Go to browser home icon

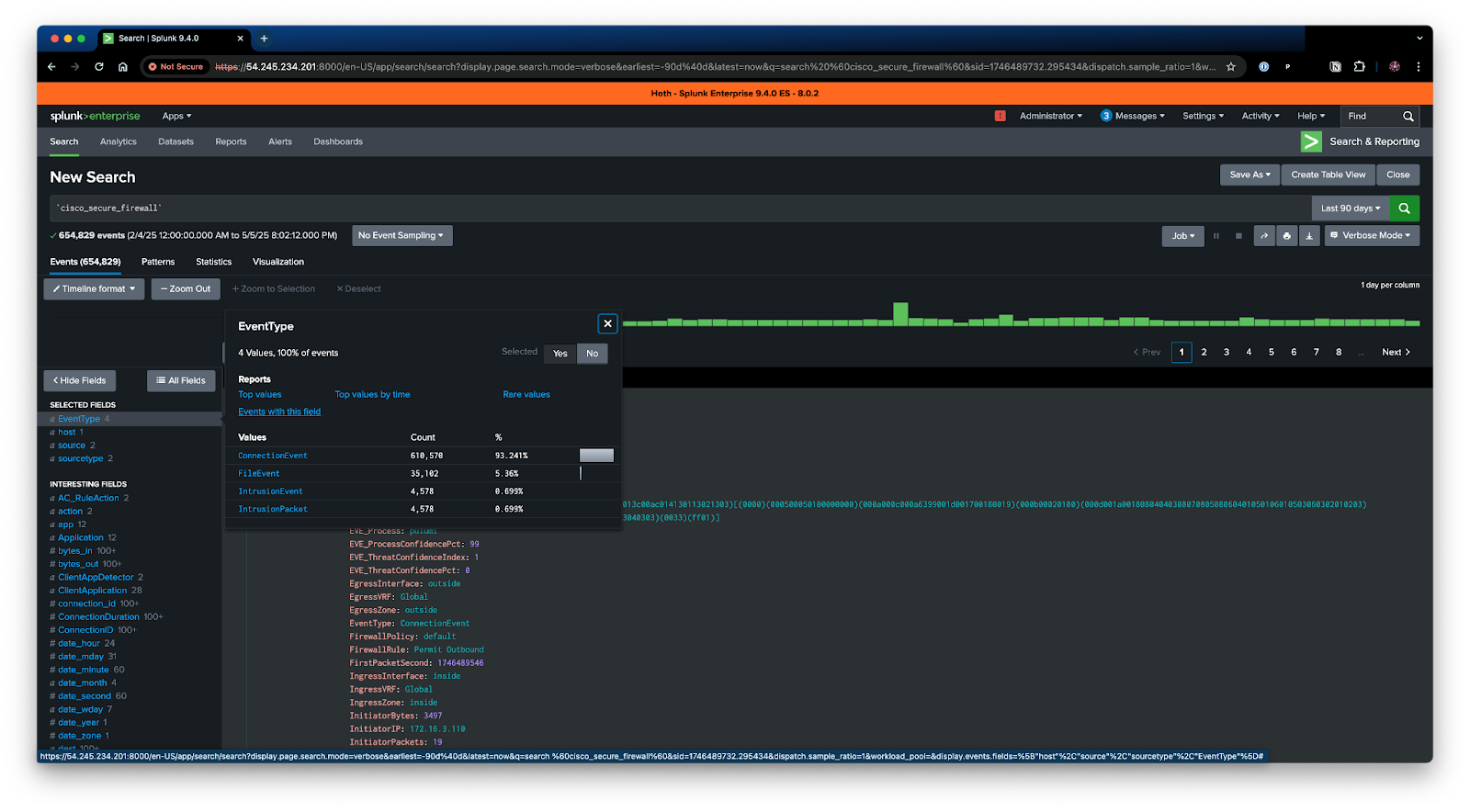pos(123,66)
